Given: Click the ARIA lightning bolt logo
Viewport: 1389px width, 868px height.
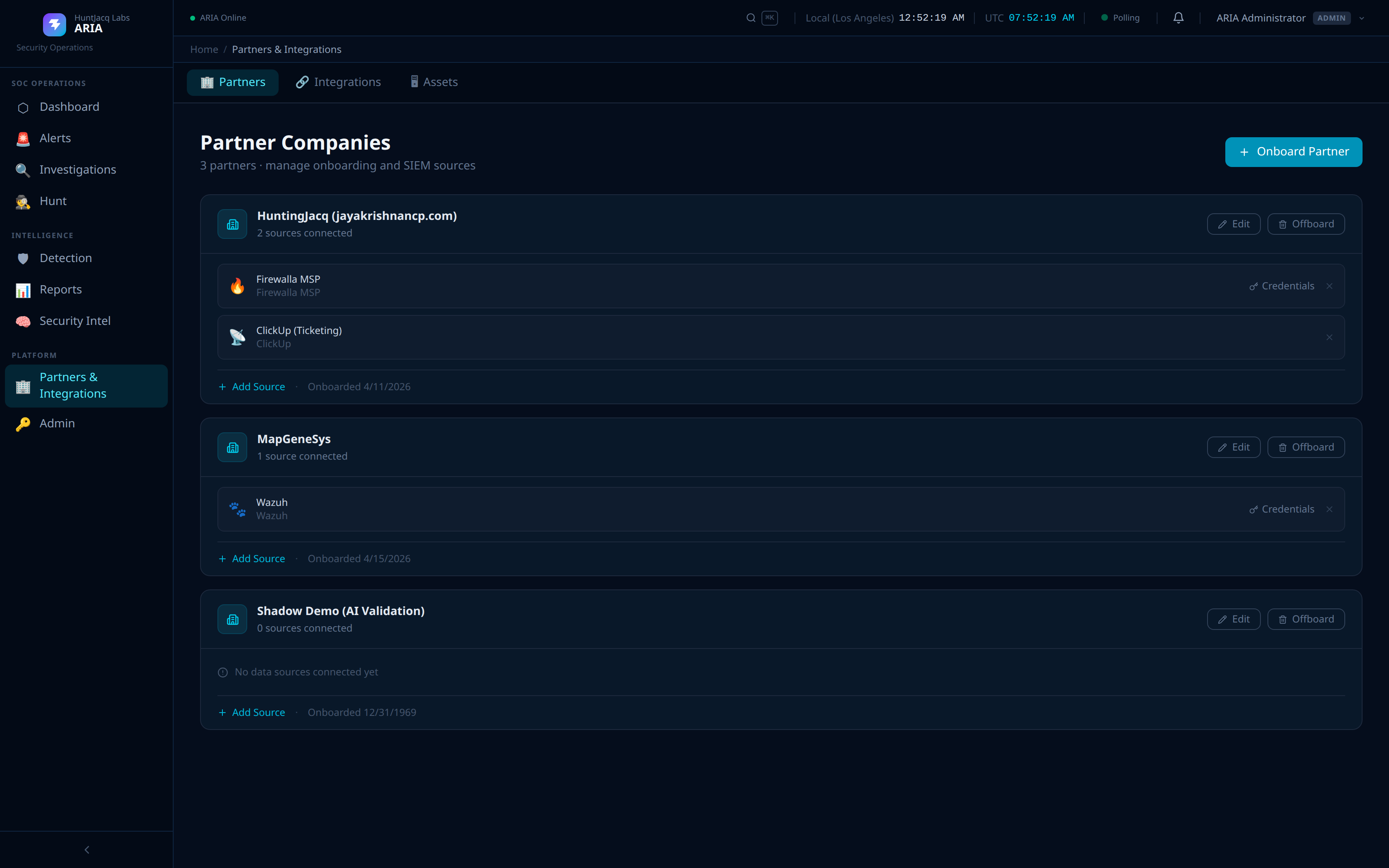Looking at the screenshot, I should tap(55, 24).
